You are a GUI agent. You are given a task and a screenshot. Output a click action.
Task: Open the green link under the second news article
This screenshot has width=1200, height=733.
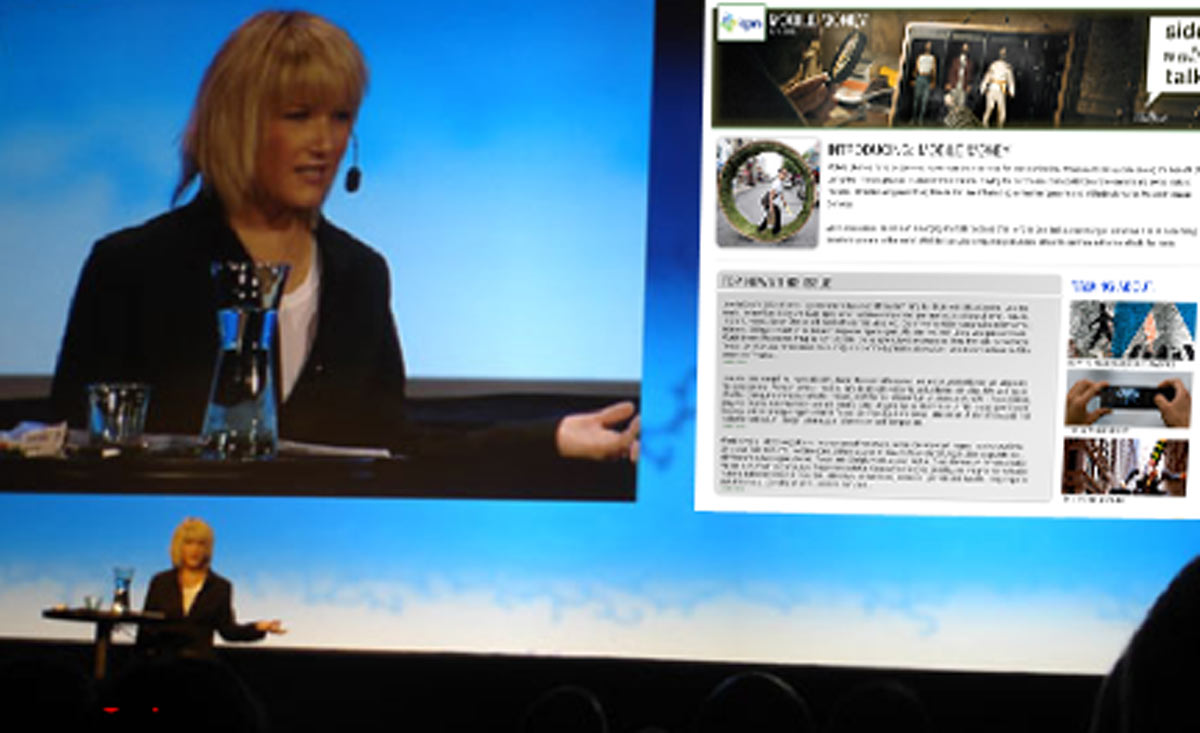coord(732,427)
